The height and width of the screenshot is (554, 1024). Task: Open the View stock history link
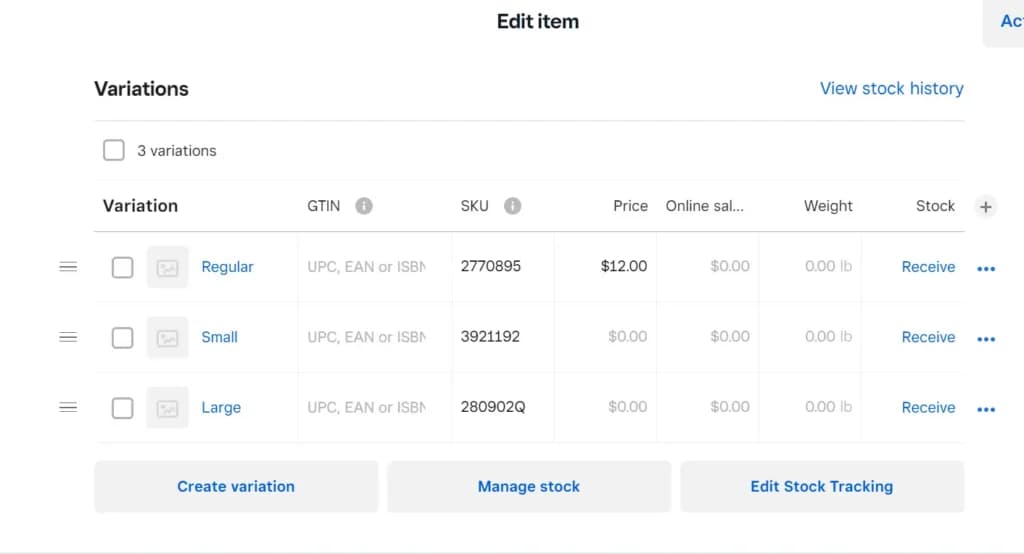(x=891, y=88)
